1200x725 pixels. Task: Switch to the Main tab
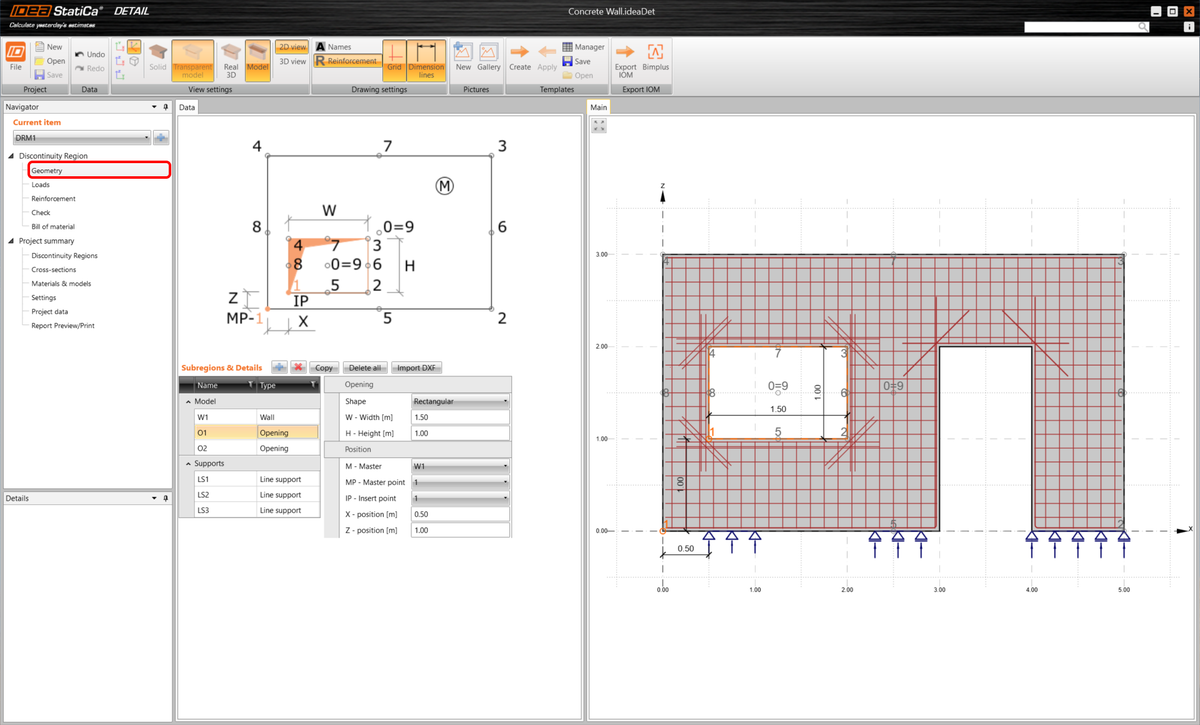(598, 106)
